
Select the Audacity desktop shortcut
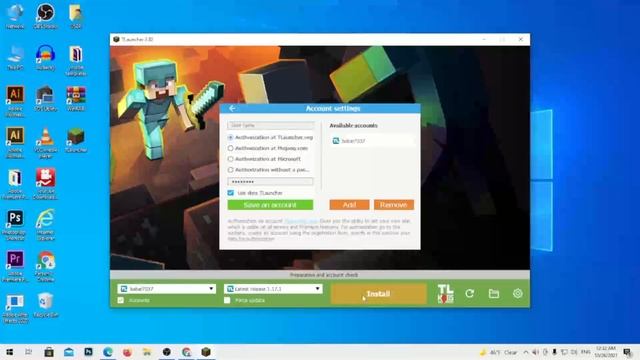click(45, 58)
